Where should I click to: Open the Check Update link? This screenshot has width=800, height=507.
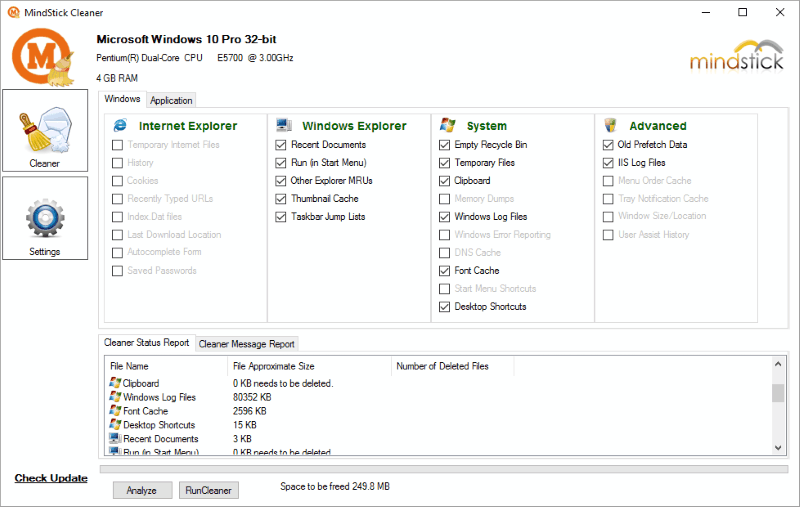point(51,478)
